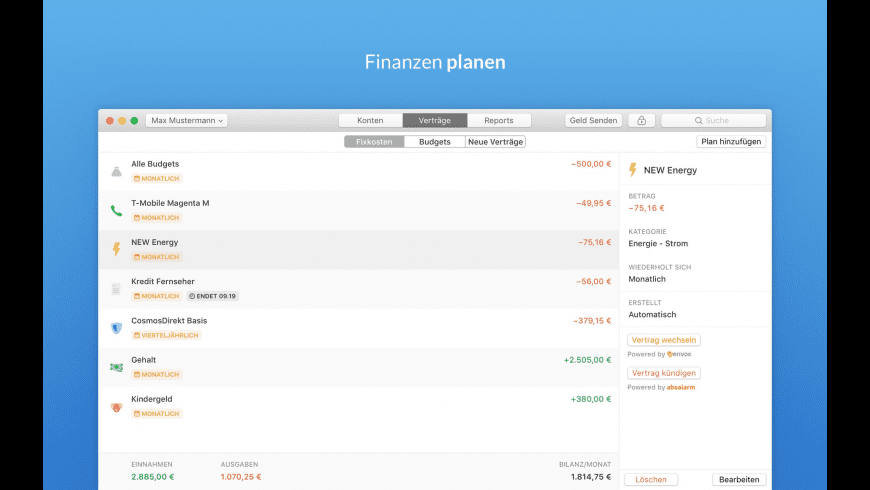Click the Alle Budgets bag icon
The width and height of the screenshot is (870, 490).
[x=116, y=171]
